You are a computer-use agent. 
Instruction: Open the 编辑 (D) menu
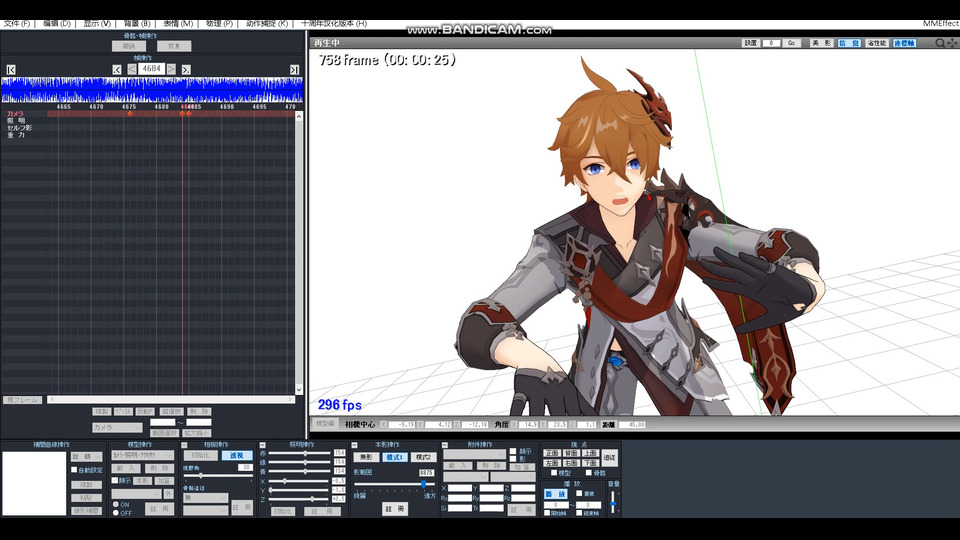[x=57, y=23]
